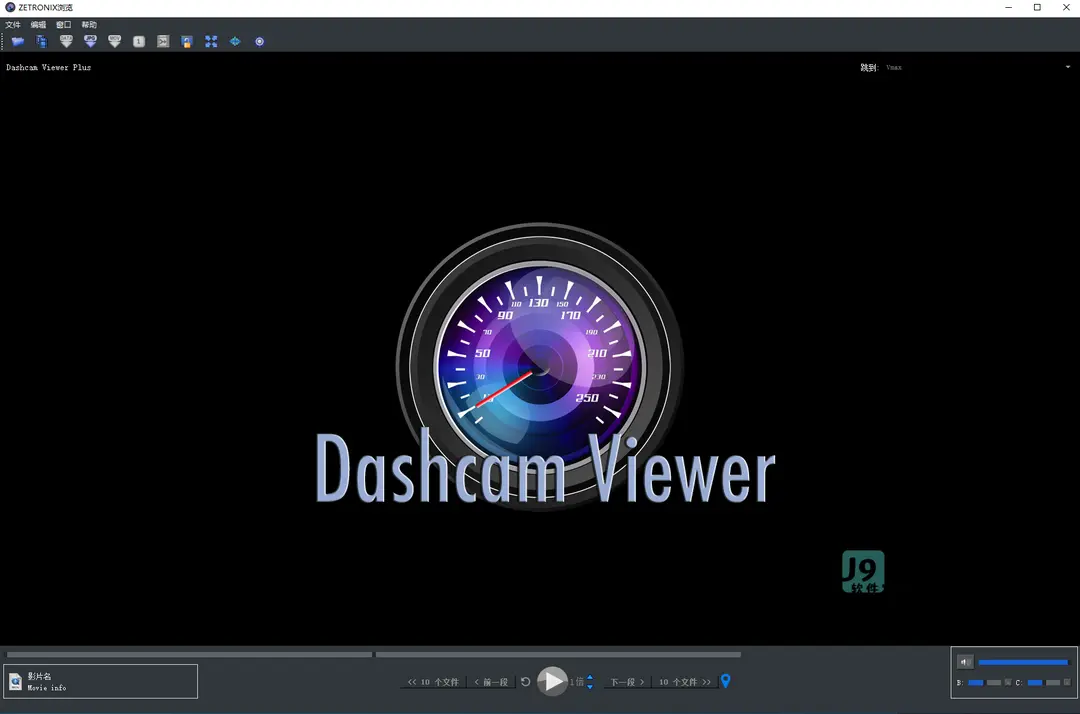Viewport: 1080px width, 714px height.
Task: Click the fullscreen four-arrows toolbar icon
Action: pyautogui.click(x=211, y=41)
